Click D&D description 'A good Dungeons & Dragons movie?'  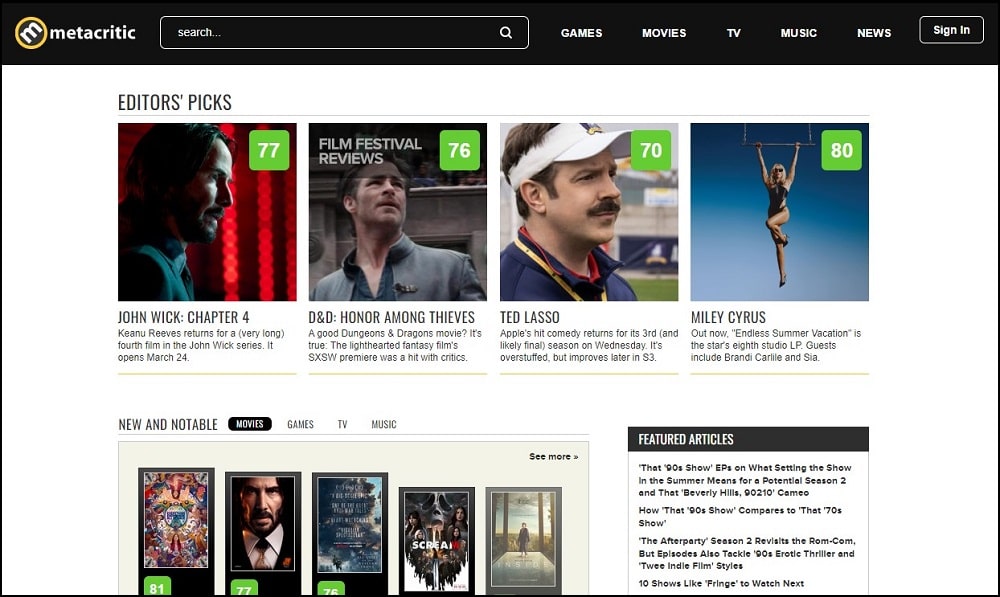pyautogui.click(x=395, y=345)
